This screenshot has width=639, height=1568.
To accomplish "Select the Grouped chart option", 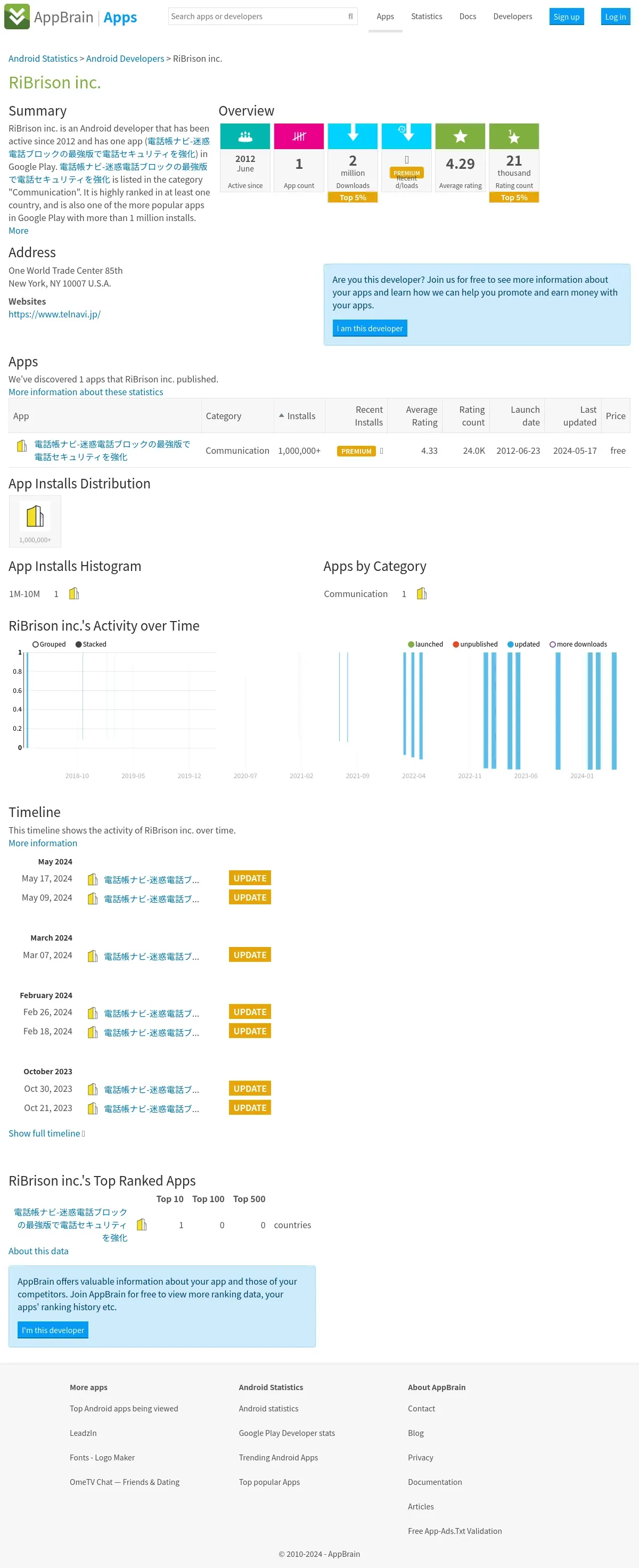I will [x=48, y=644].
